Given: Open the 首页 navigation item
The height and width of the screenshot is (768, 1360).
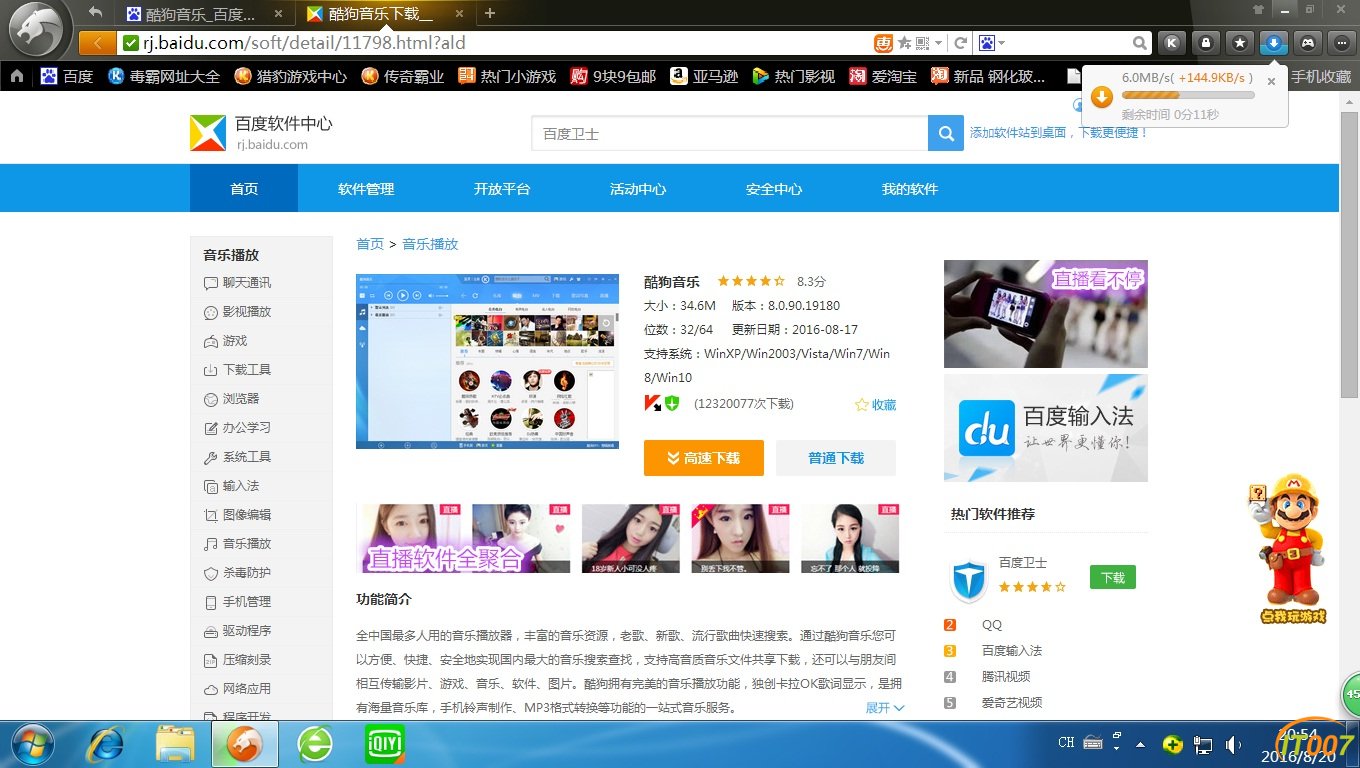Looking at the screenshot, I should coord(244,188).
